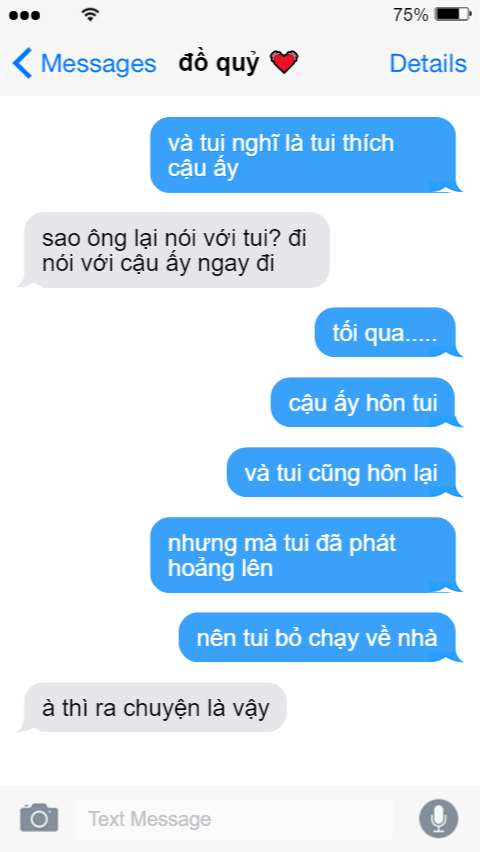Screen dimensions: 480x852
Task: Tap the battery indicator icon
Action: click(453, 14)
